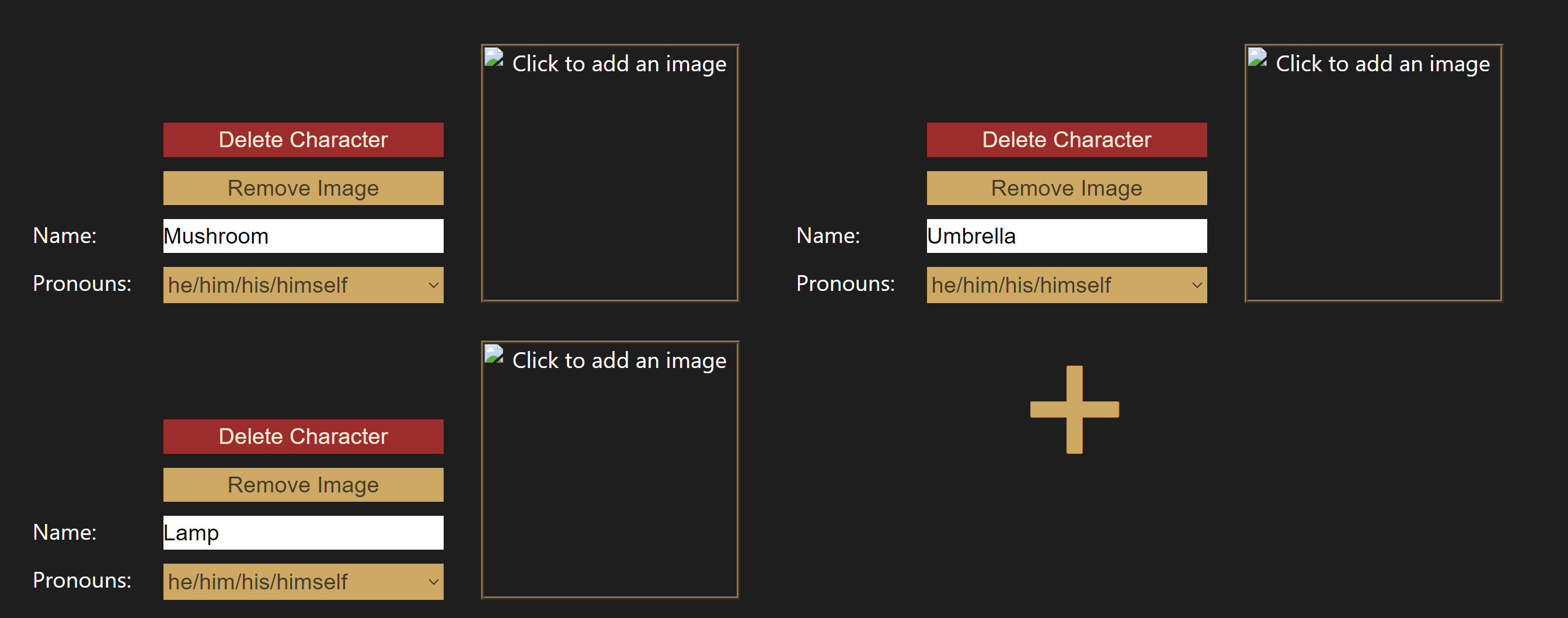1568x618 pixels.
Task: Click the broken image icon in Lamp's image box
Action: click(x=494, y=355)
